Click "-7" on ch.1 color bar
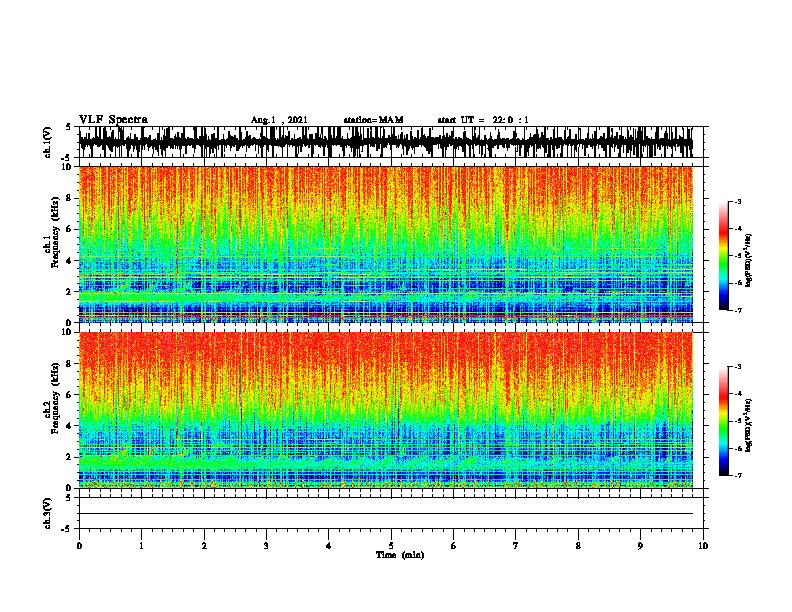Image resolution: width=792 pixels, height=612 pixels. pyautogui.click(x=738, y=310)
